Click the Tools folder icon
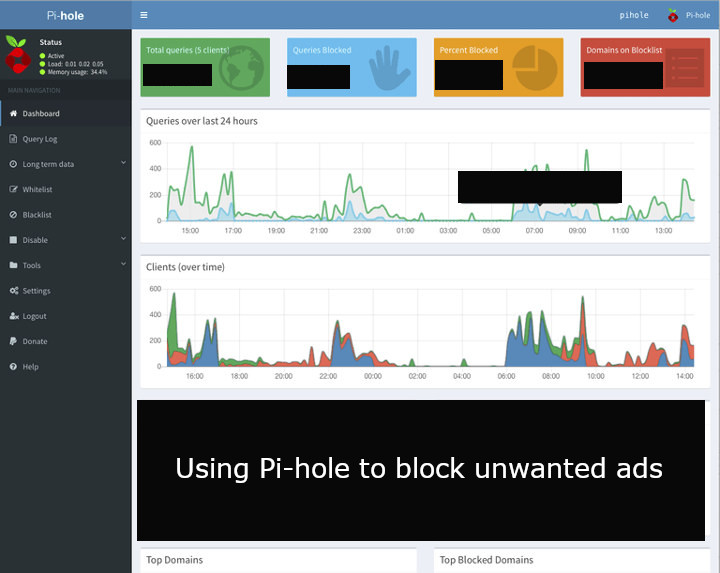 point(13,265)
